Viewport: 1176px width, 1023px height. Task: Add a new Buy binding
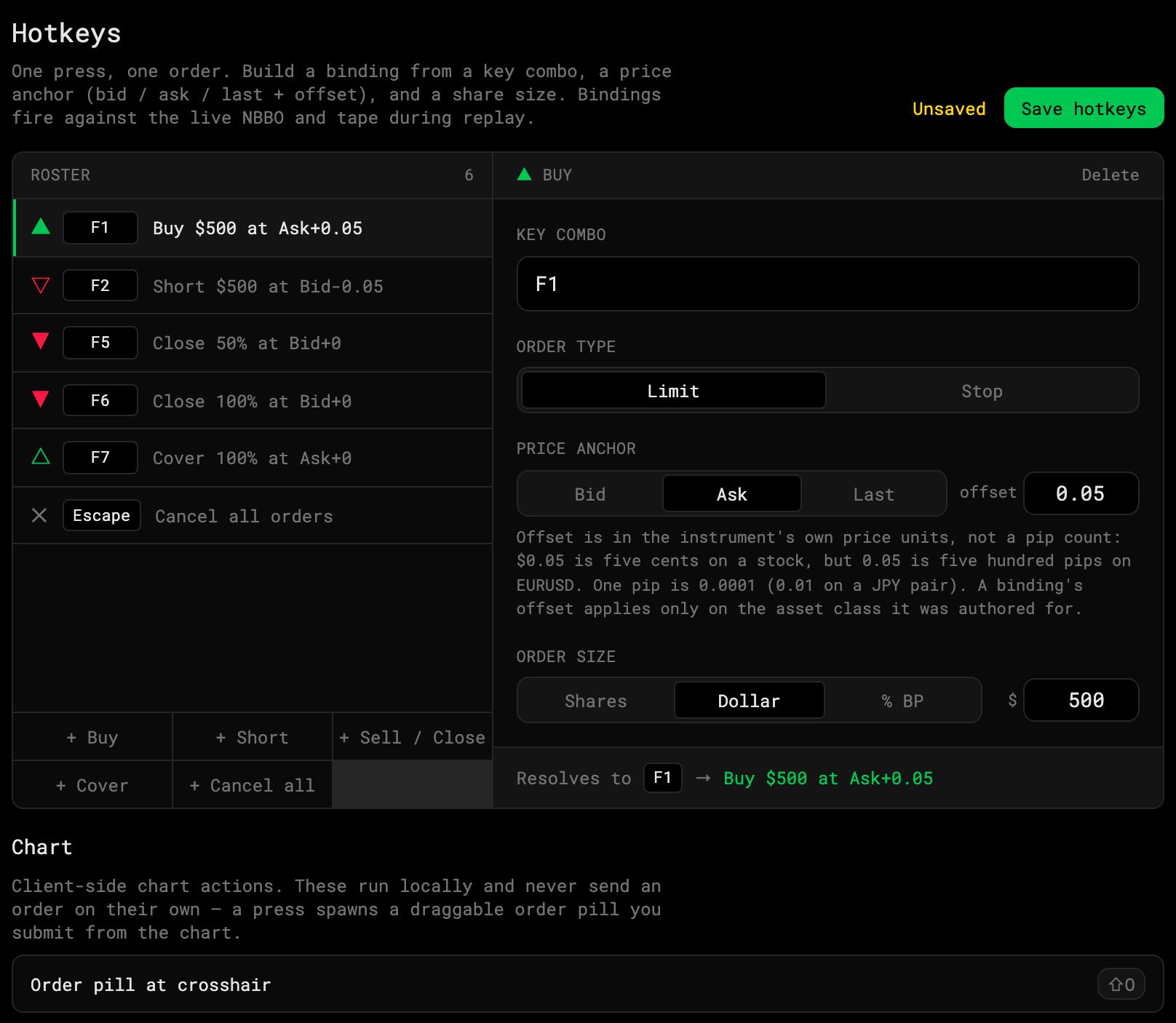point(92,737)
